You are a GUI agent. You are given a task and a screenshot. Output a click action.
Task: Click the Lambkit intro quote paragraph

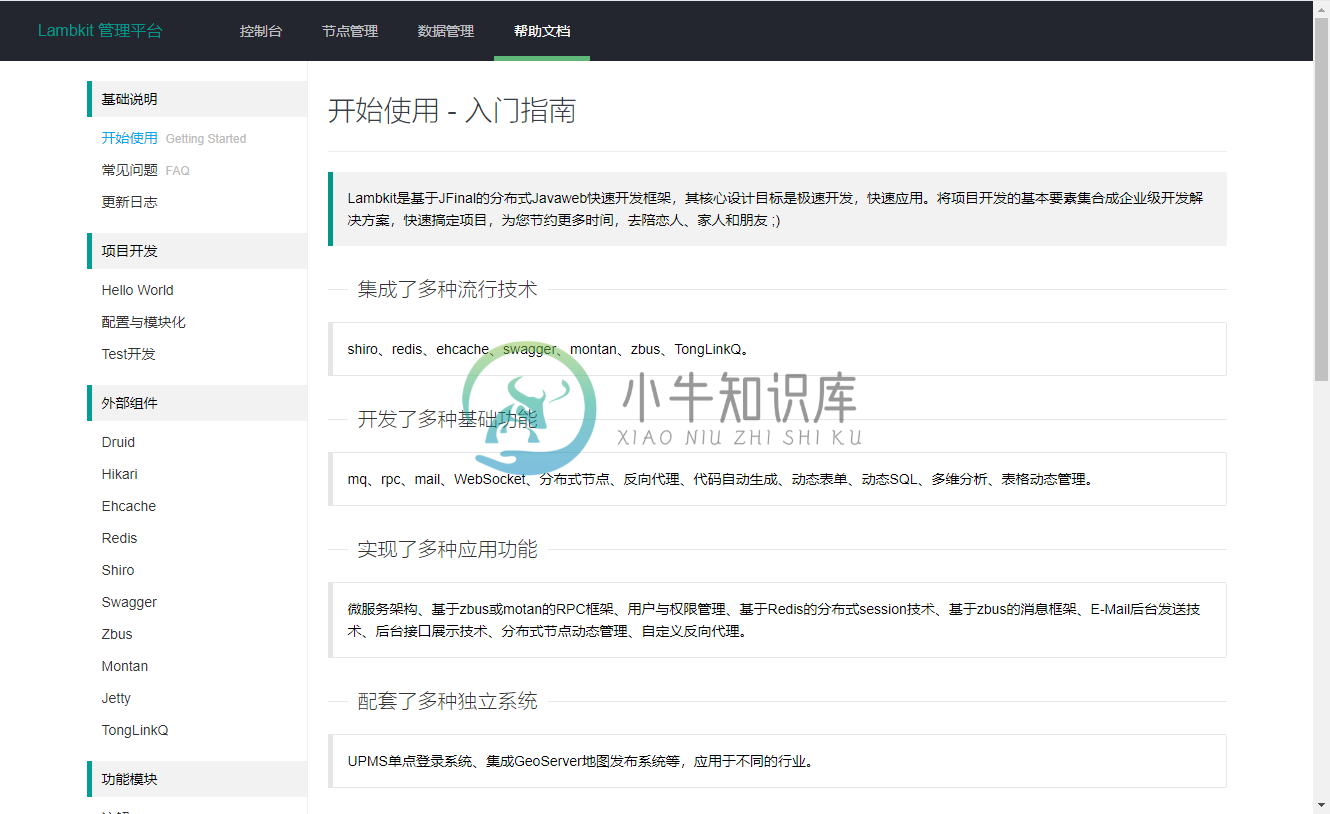click(777, 209)
